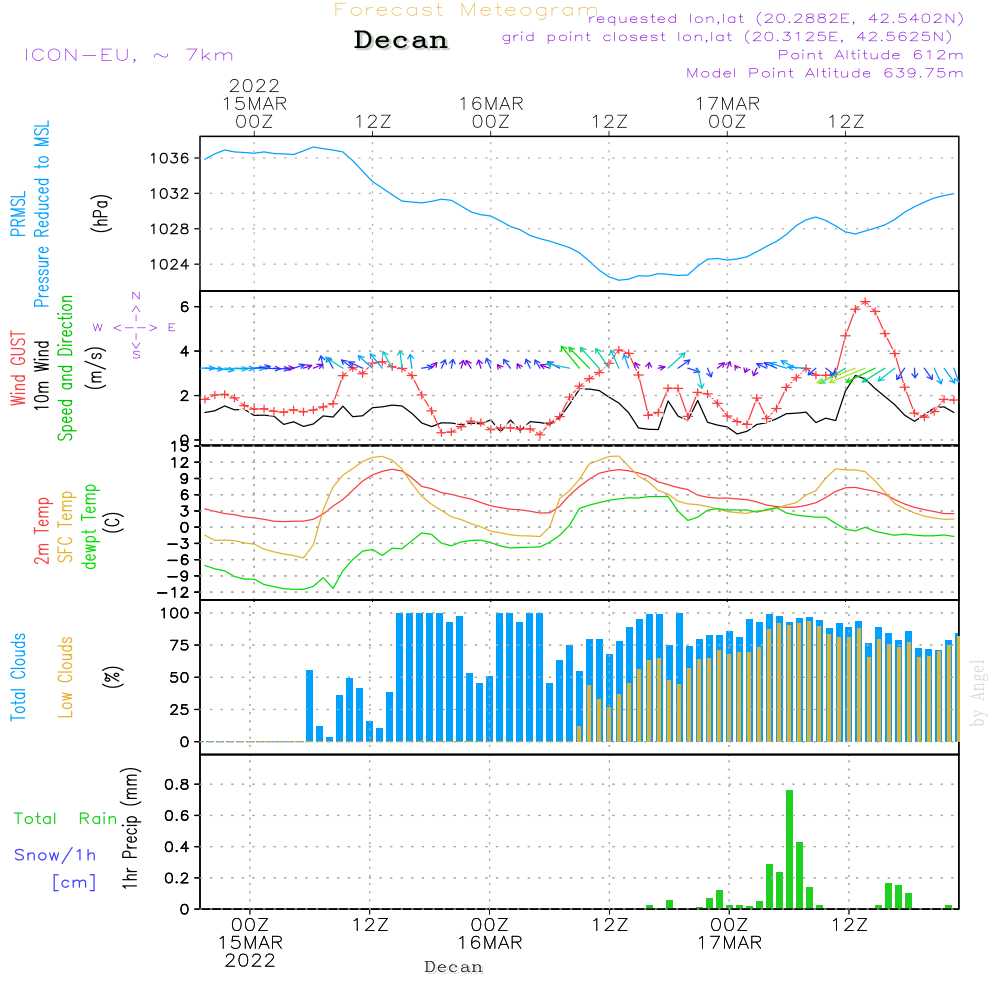
Task: Click the orange 'Low Clouds' label
Action: click(x=66, y=677)
